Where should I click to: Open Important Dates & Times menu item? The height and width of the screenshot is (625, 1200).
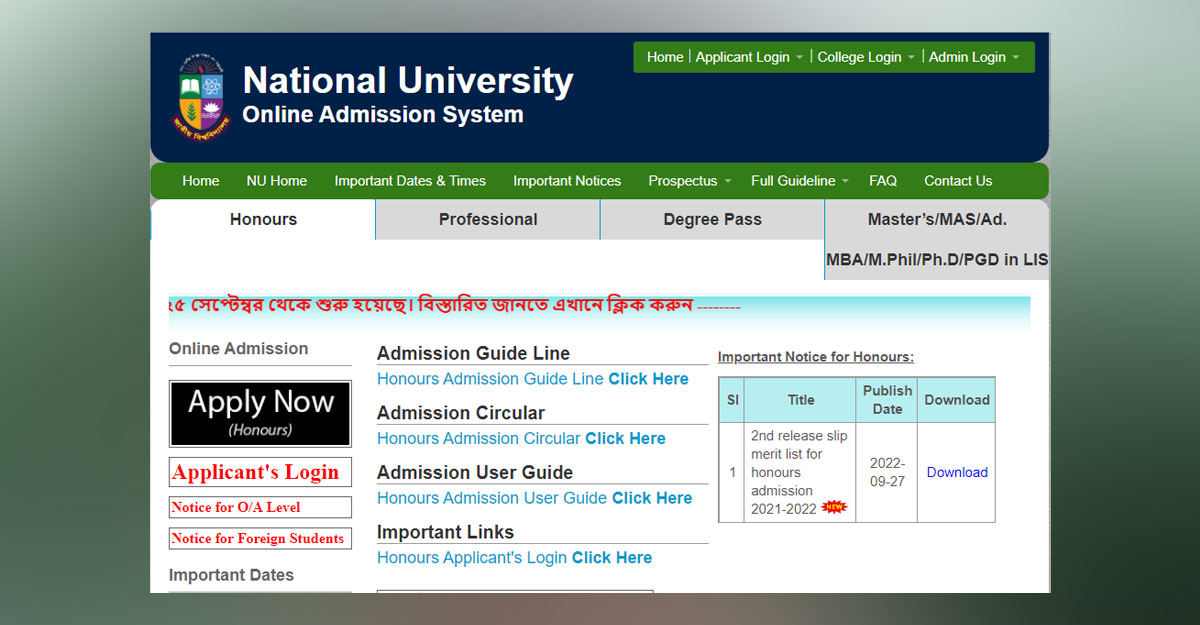[410, 181]
